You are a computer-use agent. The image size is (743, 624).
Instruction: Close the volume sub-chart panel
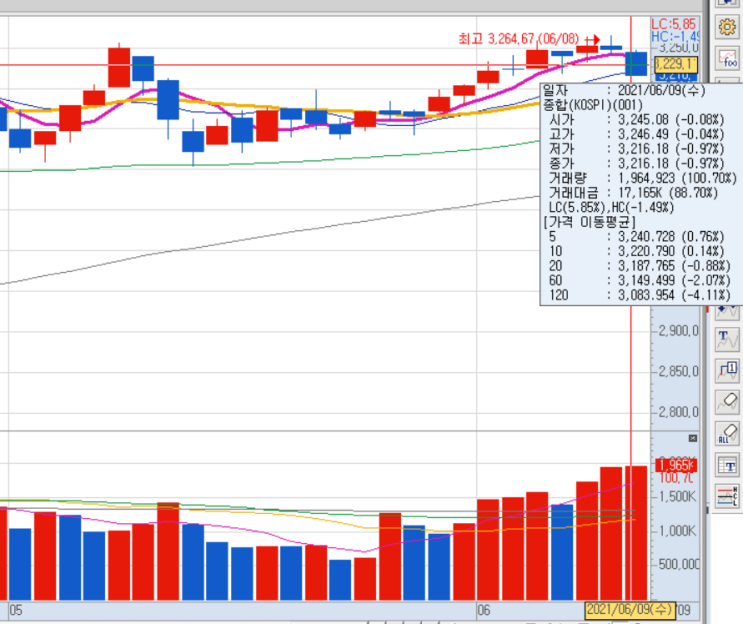tap(693, 438)
